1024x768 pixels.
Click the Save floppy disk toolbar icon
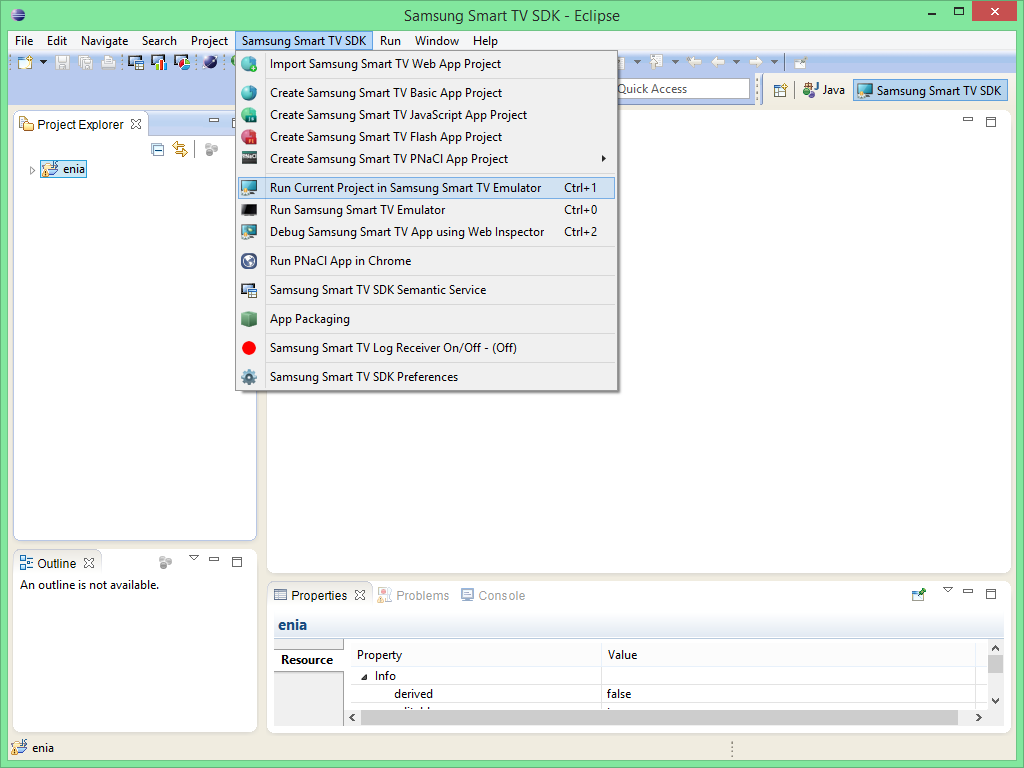(x=63, y=63)
